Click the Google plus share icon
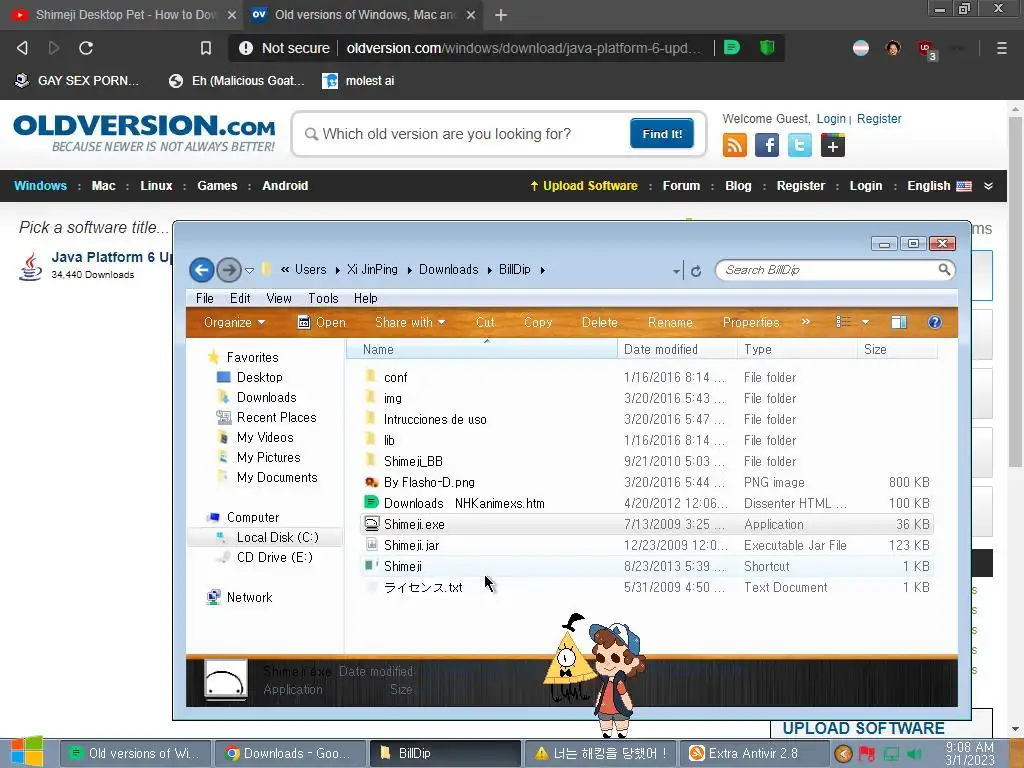This screenshot has width=1024, height=768. (x=832, y=145)
